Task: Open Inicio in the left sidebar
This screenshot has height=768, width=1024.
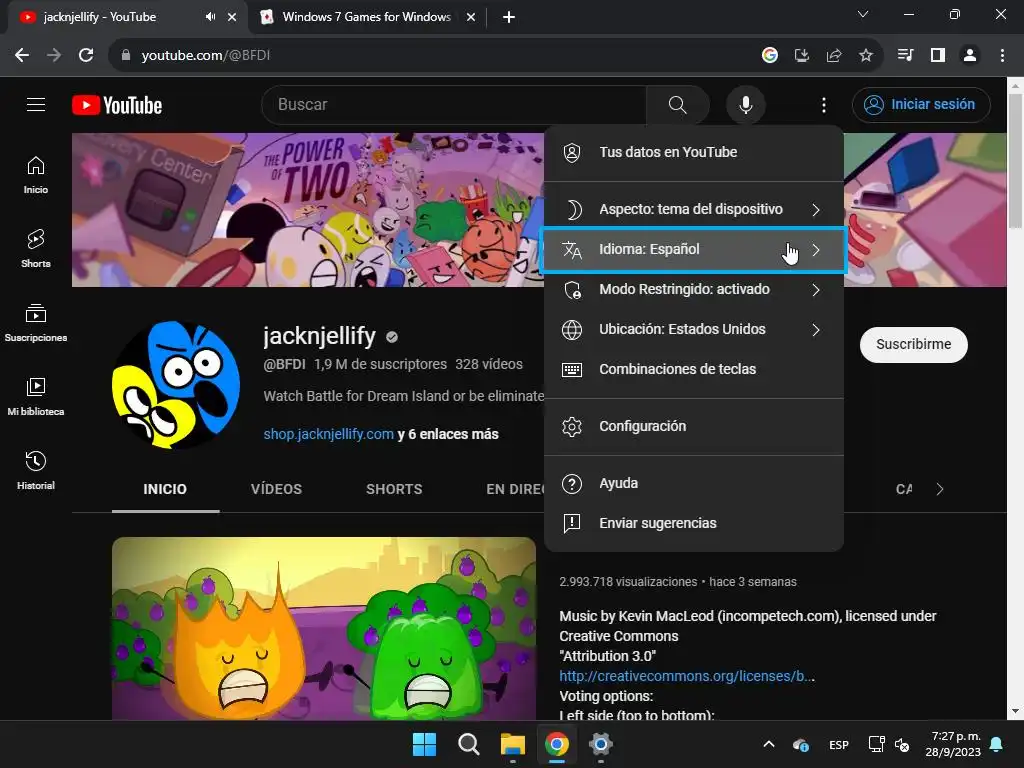Action: (x=36, y=175)
